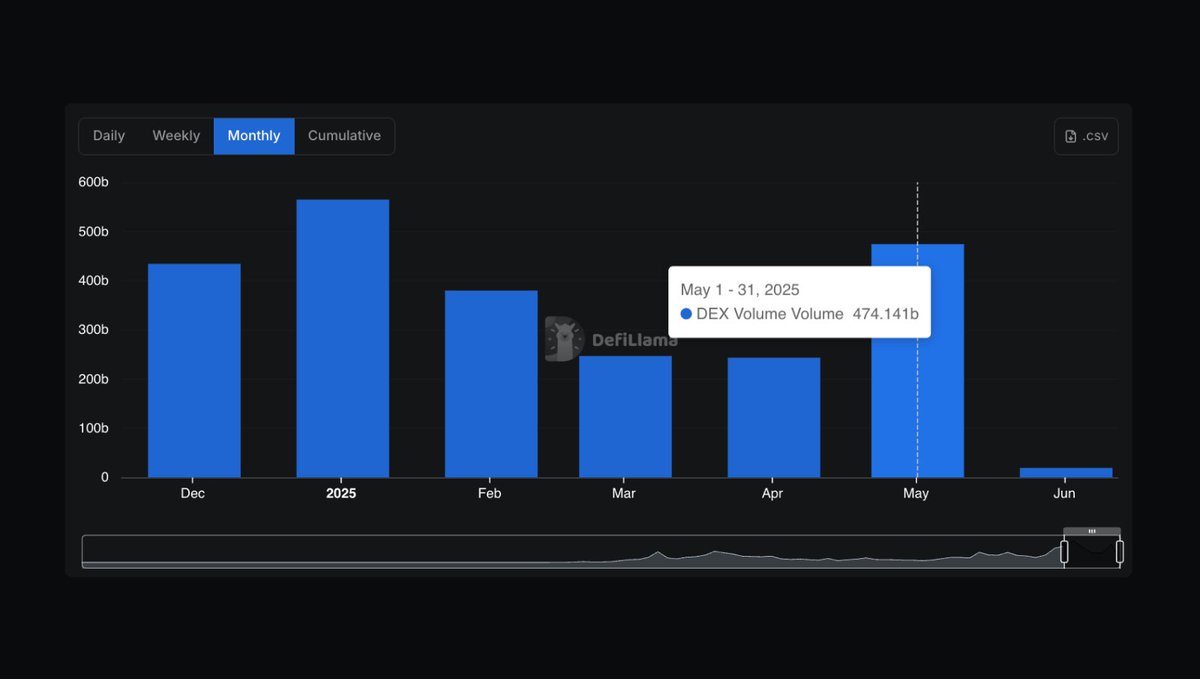This screenshot has width=1200, height=679.
Task: Click the March volume bar
Action: [x=625, y=417]
